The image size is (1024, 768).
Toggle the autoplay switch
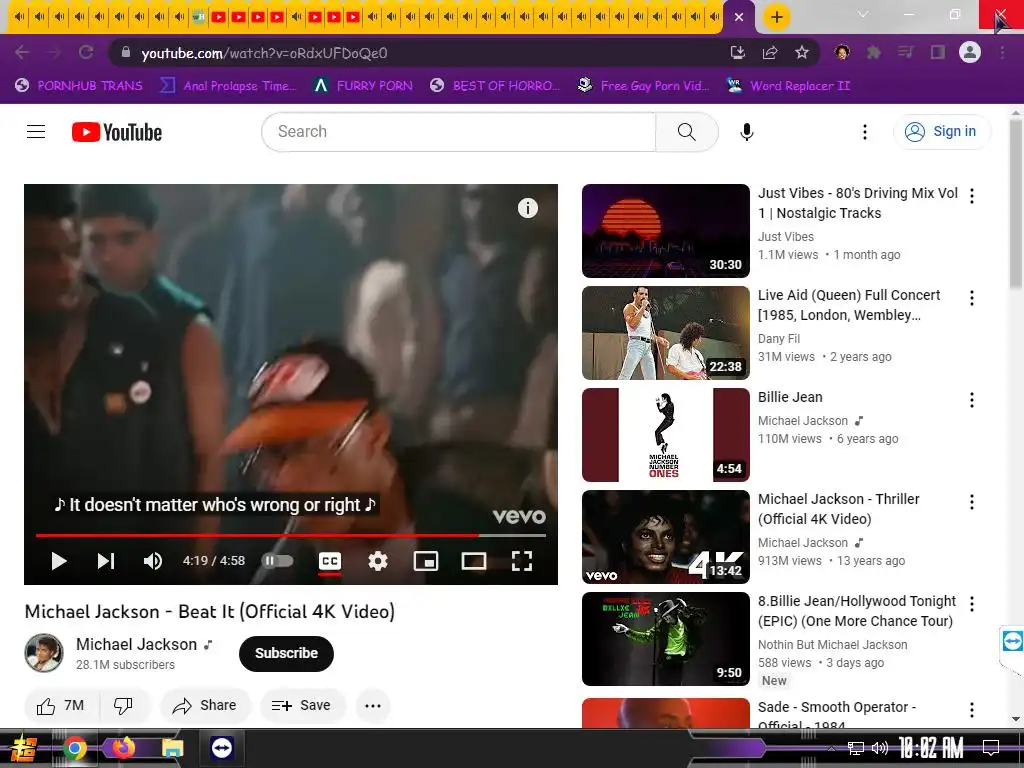click(278, 561)
